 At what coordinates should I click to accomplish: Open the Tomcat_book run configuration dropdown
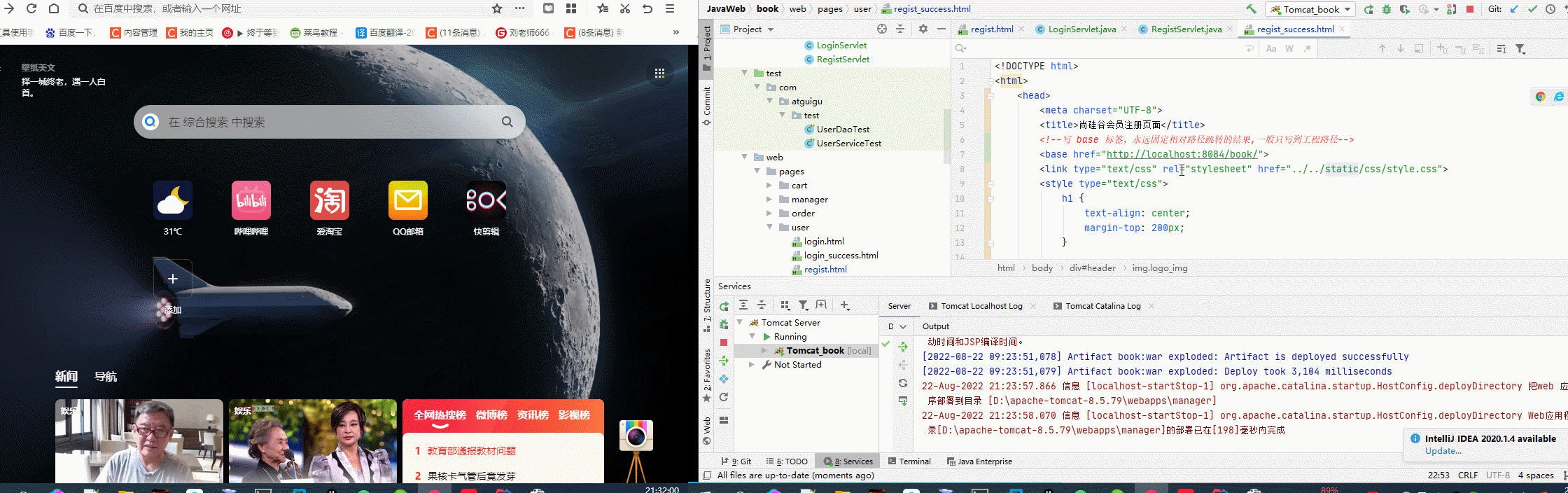click(x=1310, y=9)
